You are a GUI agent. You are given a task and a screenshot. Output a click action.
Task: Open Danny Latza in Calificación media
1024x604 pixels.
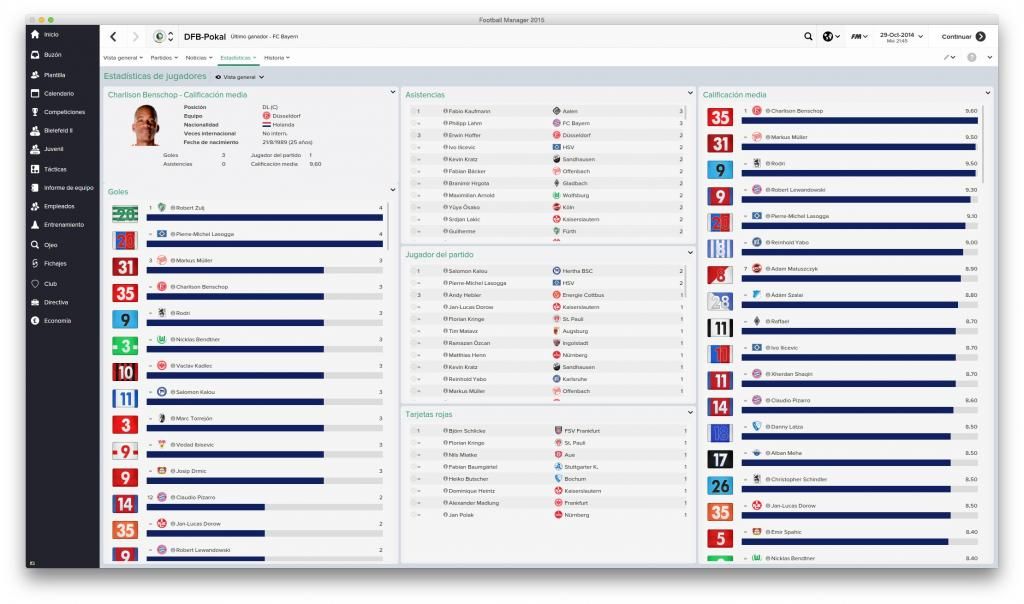tap(787, 427)
